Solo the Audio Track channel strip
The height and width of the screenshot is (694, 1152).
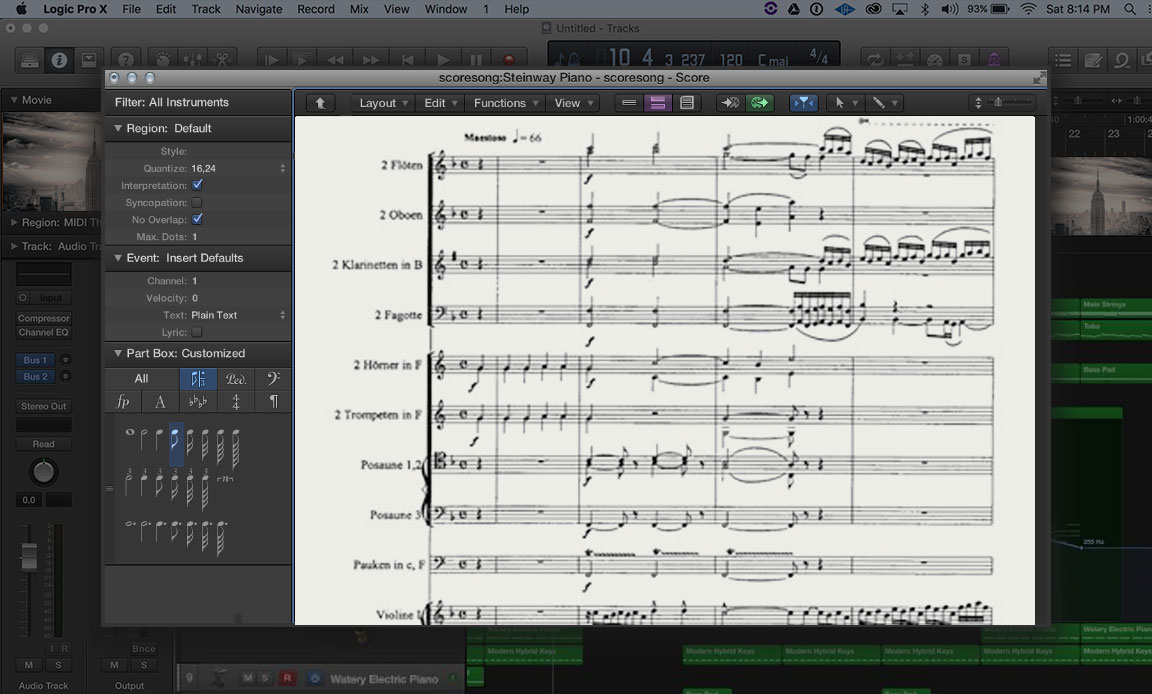pyautogui.click(x=58, y=665)
